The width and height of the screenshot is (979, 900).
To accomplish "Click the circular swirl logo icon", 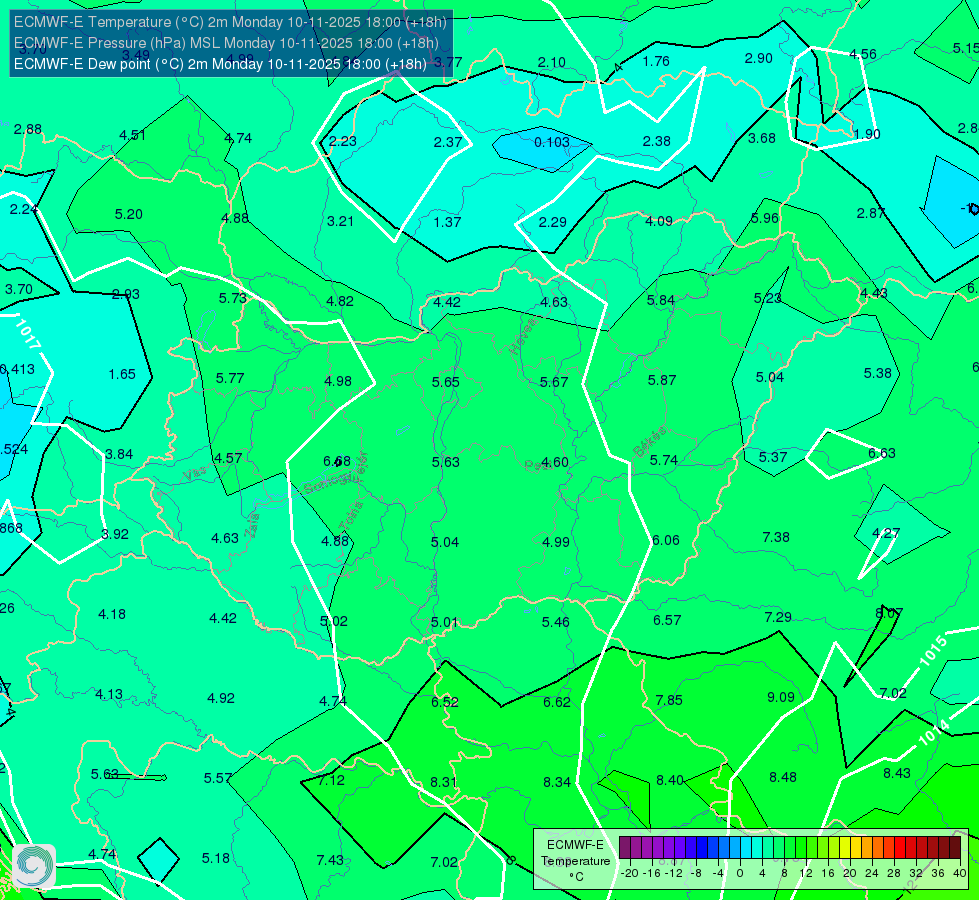I will point(34,865).
